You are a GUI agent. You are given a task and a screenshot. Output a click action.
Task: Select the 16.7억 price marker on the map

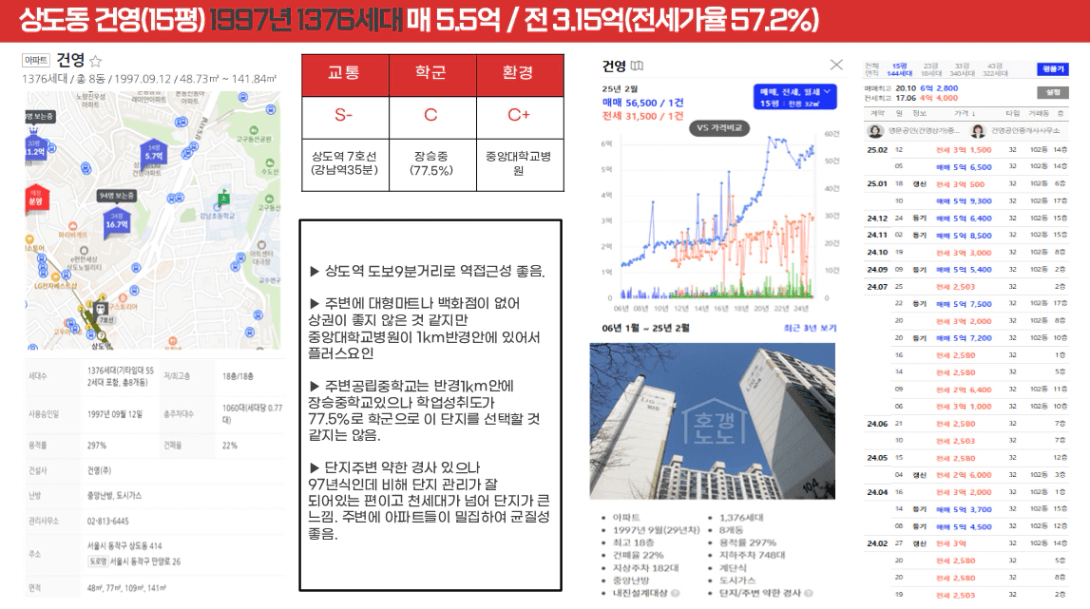click(x=117, y=223)
